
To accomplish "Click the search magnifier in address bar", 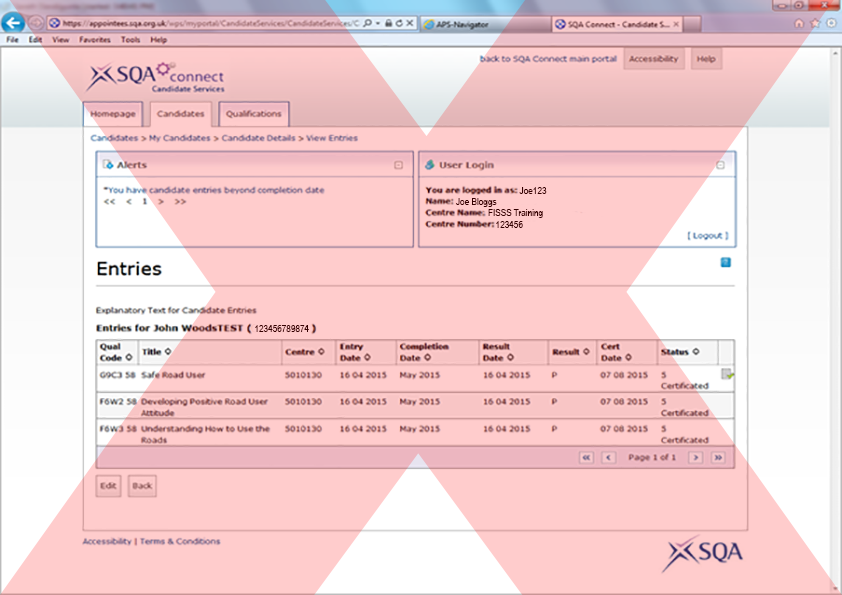I will pyautogui.click(x=368, y=23).
